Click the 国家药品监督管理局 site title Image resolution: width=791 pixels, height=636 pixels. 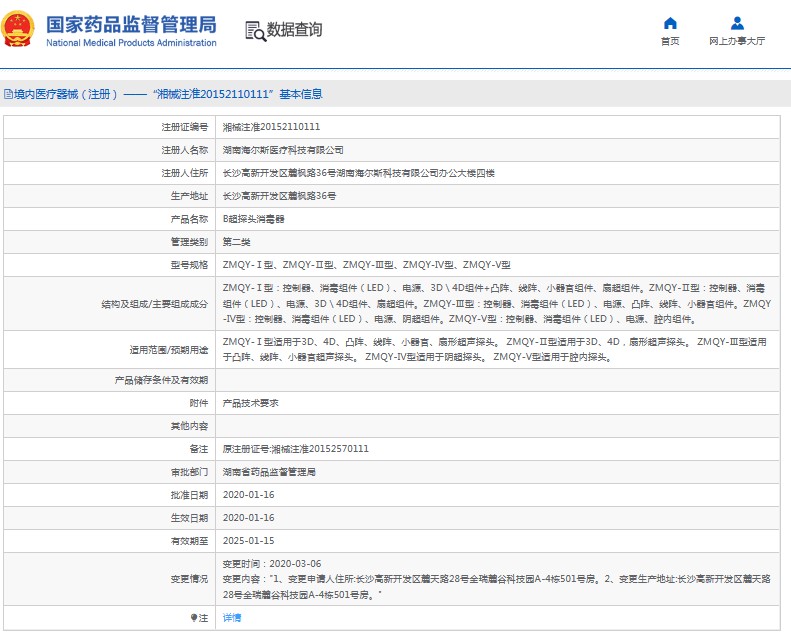(130, 24)
